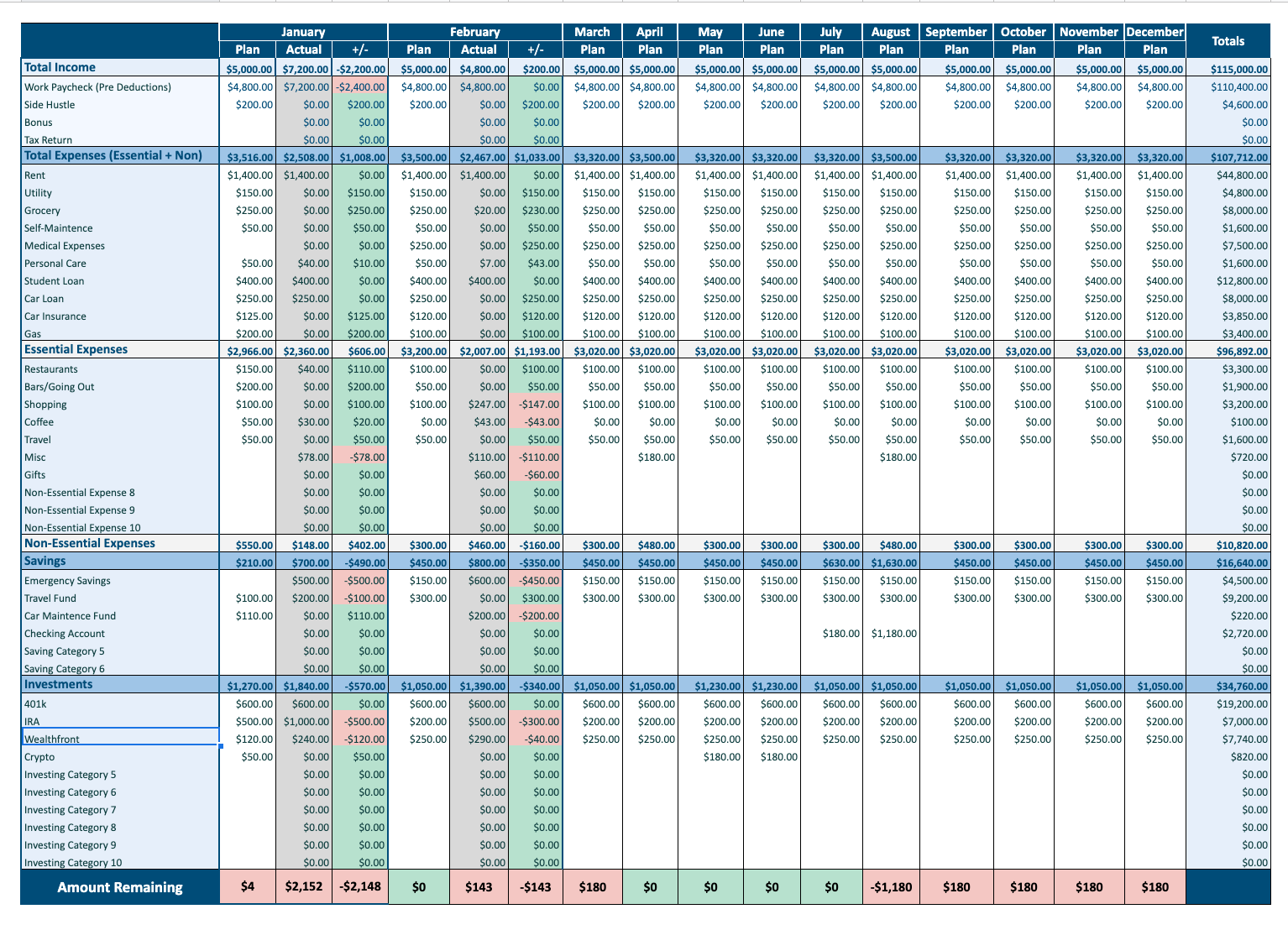Select the 401k row label
1288x930 pixels.
tap(35, 704)
